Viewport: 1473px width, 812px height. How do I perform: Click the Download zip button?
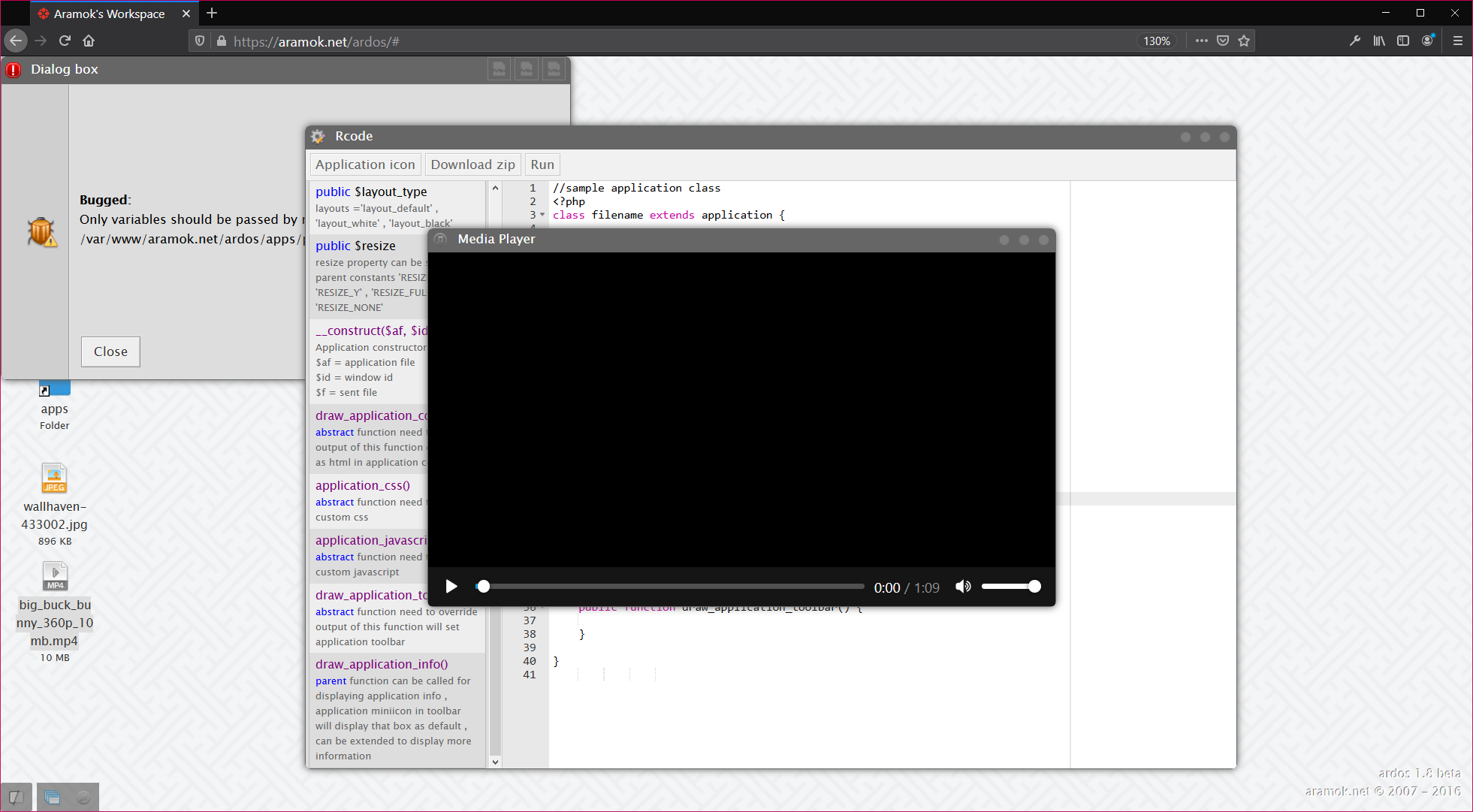point(472,165)
